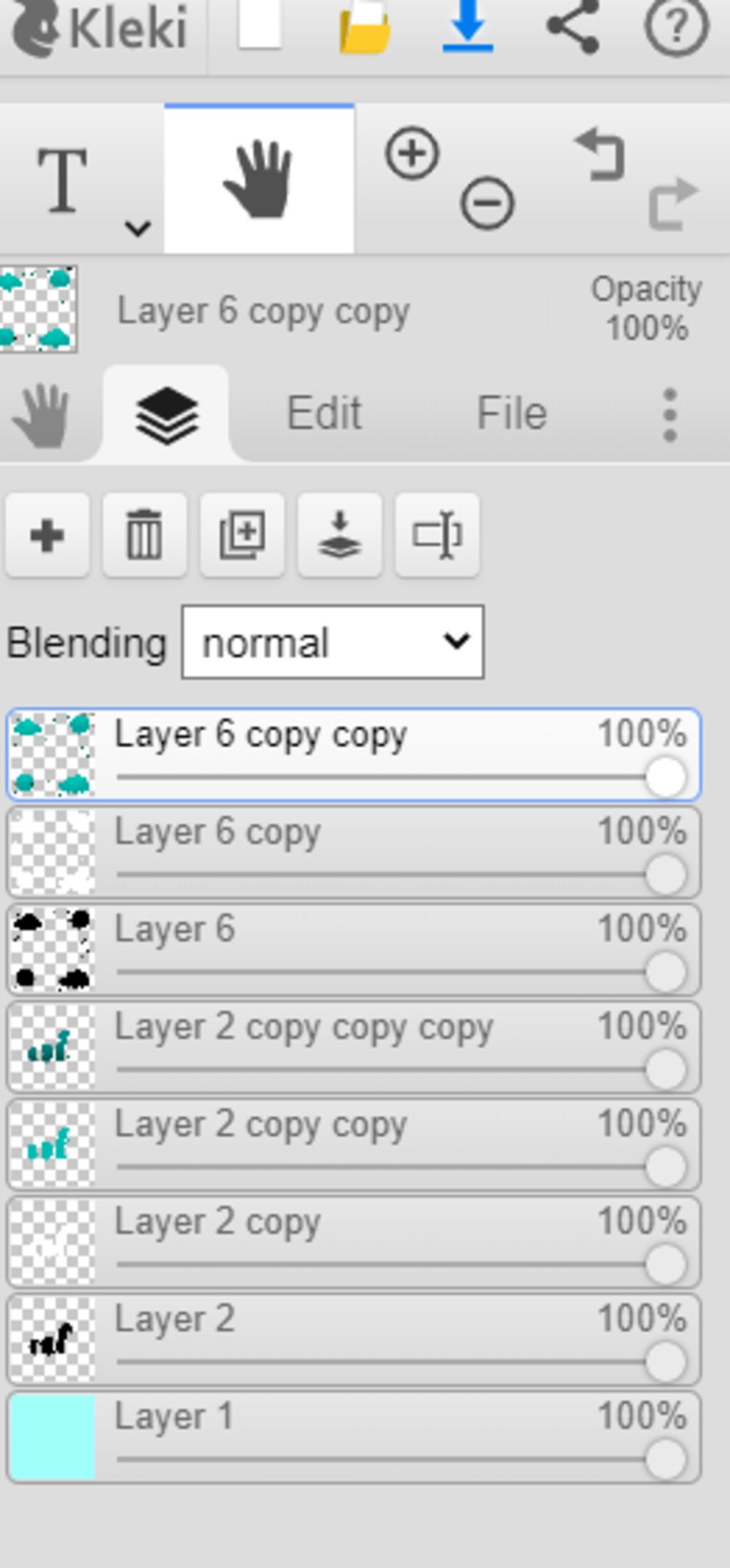
Task: Duplicate the current layer
Action: tap(242, 535)
